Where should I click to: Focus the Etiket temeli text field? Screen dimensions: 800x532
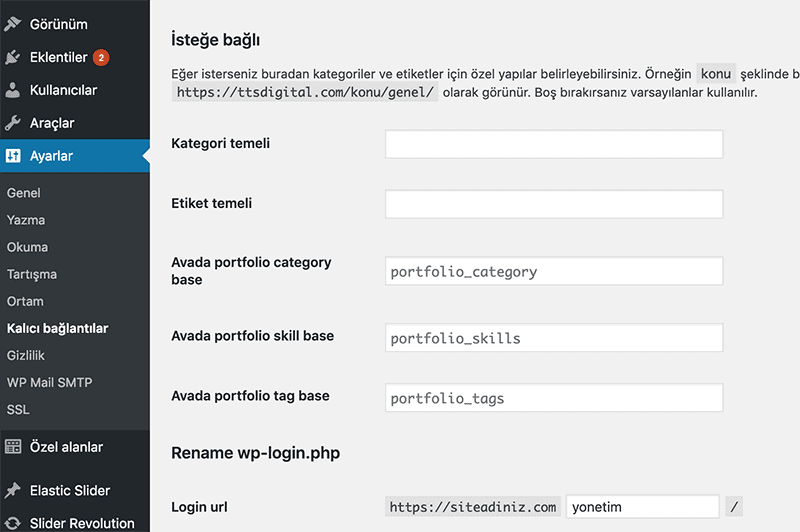pyautogui.click(x=554, y=204)
